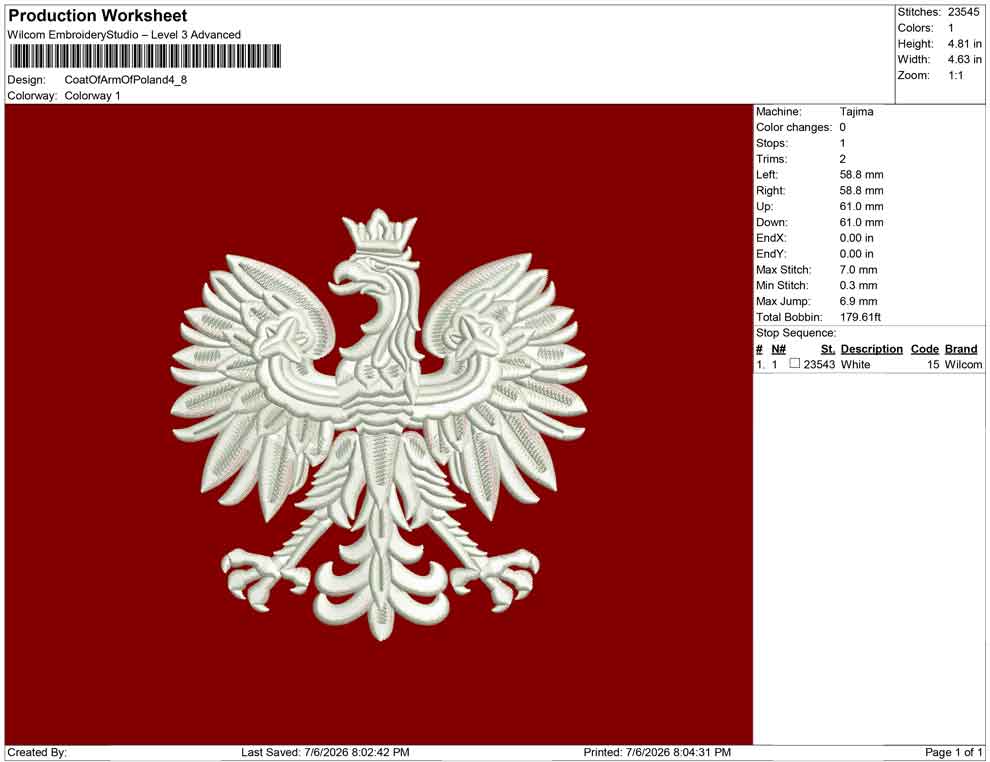Click the 'EndY:' label
Screen dimensions: 990x762
(x=771, y=254)
